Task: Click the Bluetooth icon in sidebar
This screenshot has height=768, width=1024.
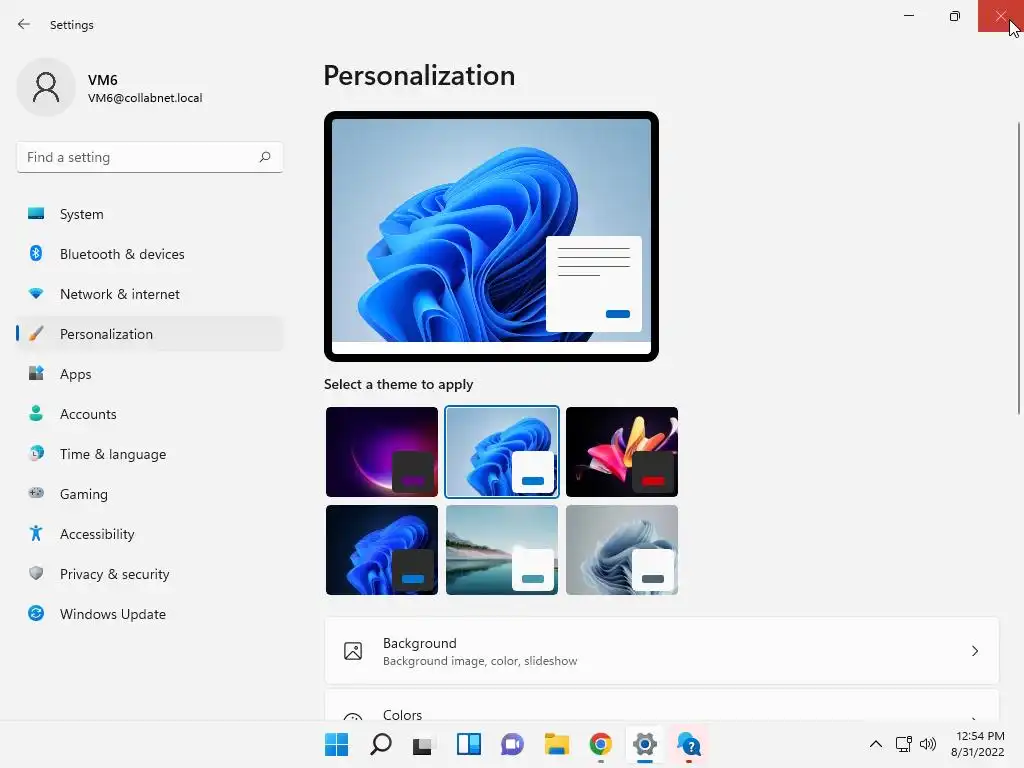Action: tap(36, 253)
